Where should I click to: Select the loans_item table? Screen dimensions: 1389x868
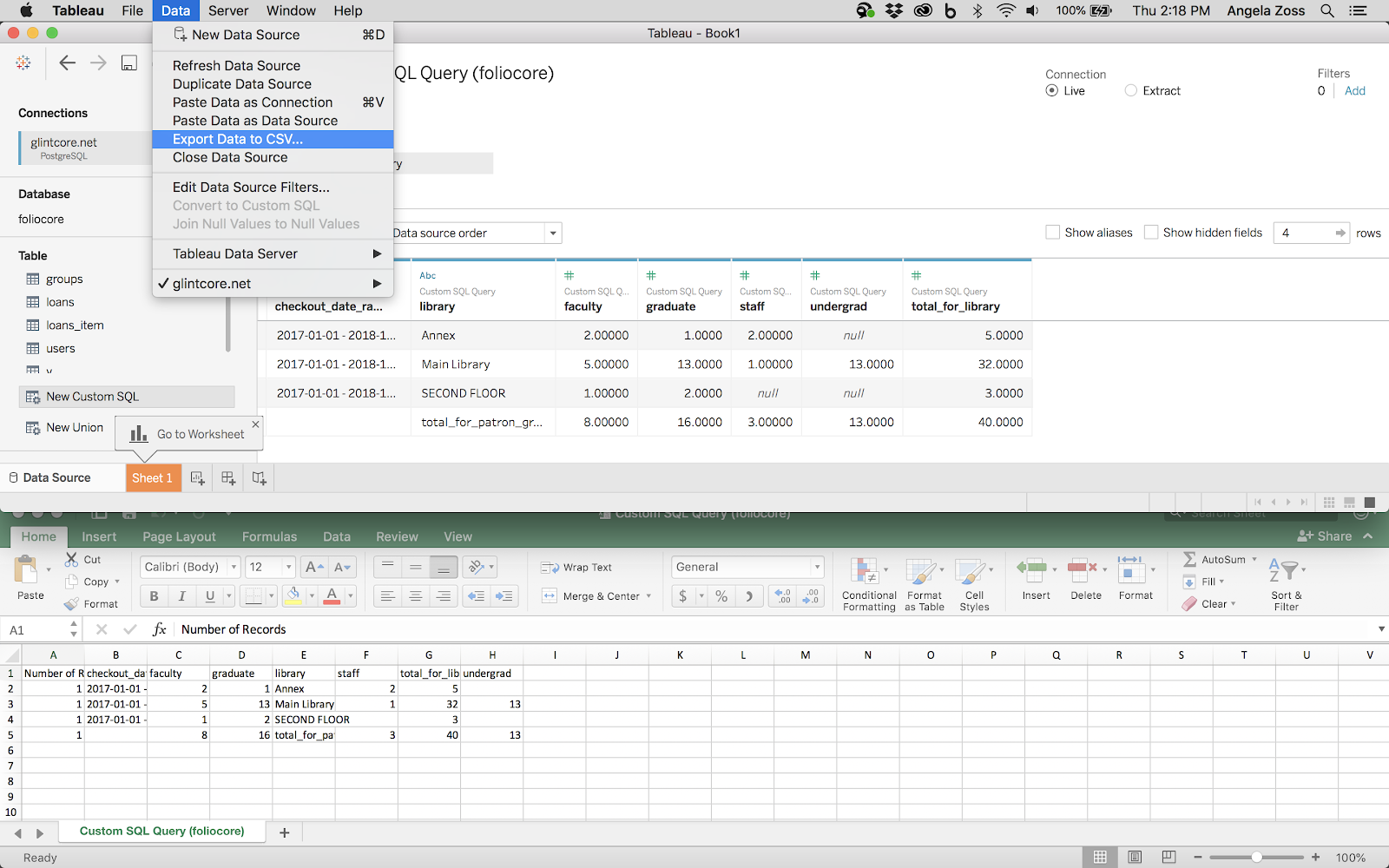point(75,325)
